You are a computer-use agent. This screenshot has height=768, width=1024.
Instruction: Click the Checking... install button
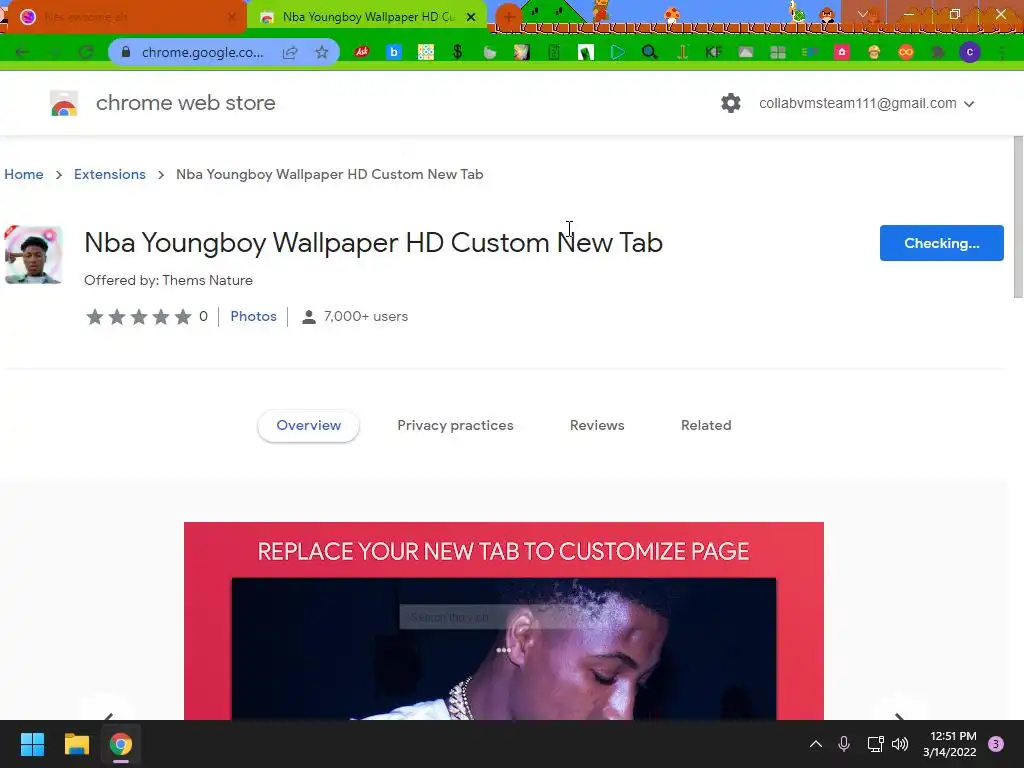pyautogui.click(x=941, y=243)
